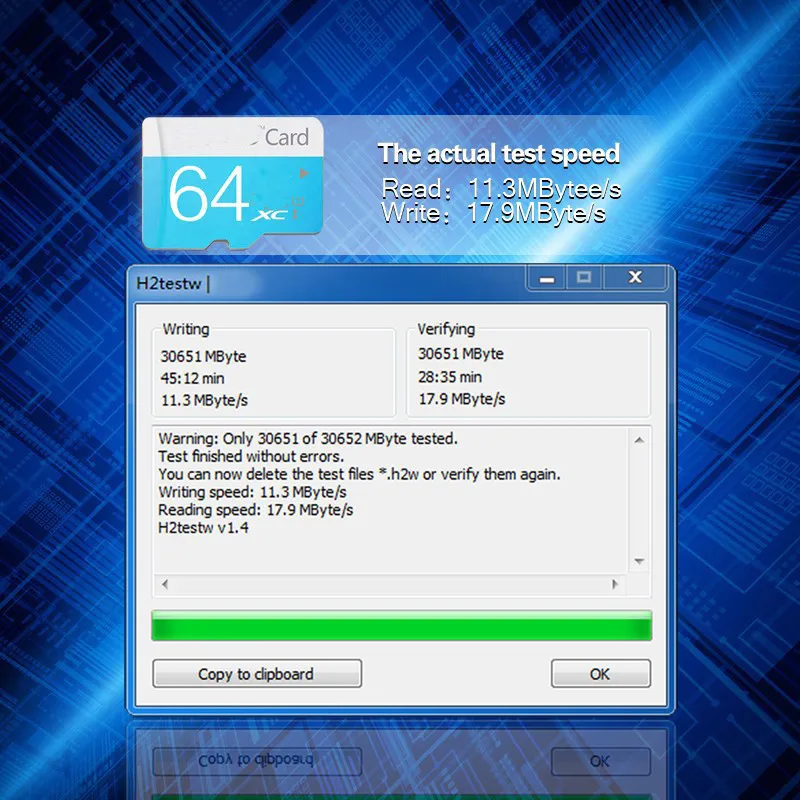
Task: Click 'Writing speed: 11.3 MByte/s' log line
Action: 252,492
